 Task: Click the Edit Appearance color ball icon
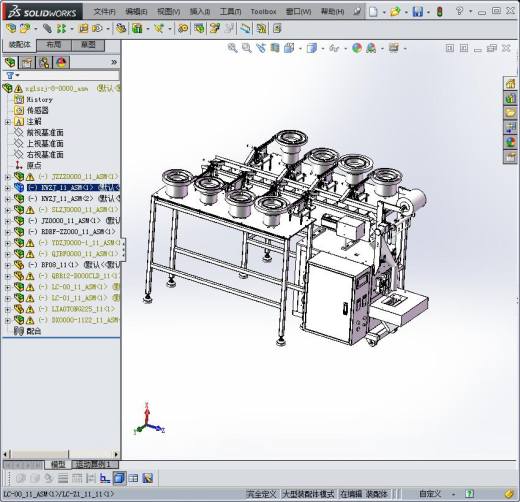pyautogui.click(x=357, y=48)
